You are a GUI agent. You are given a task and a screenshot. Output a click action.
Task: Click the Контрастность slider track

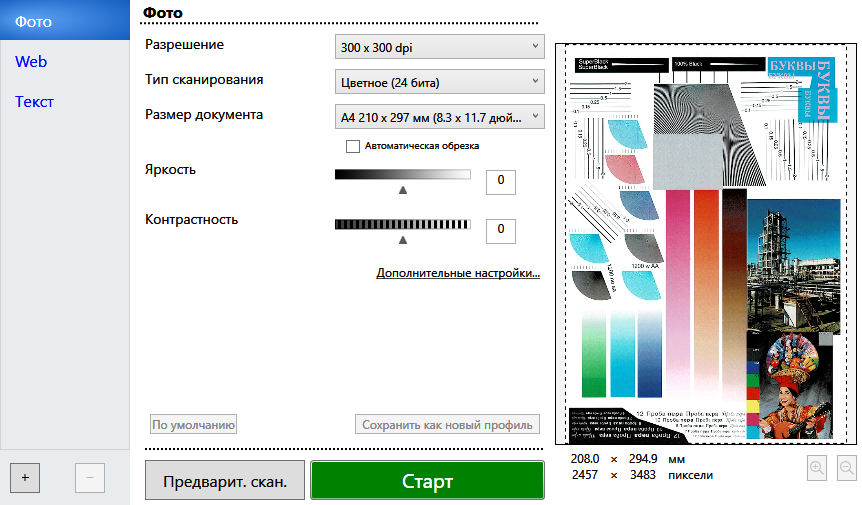point(402,224)
